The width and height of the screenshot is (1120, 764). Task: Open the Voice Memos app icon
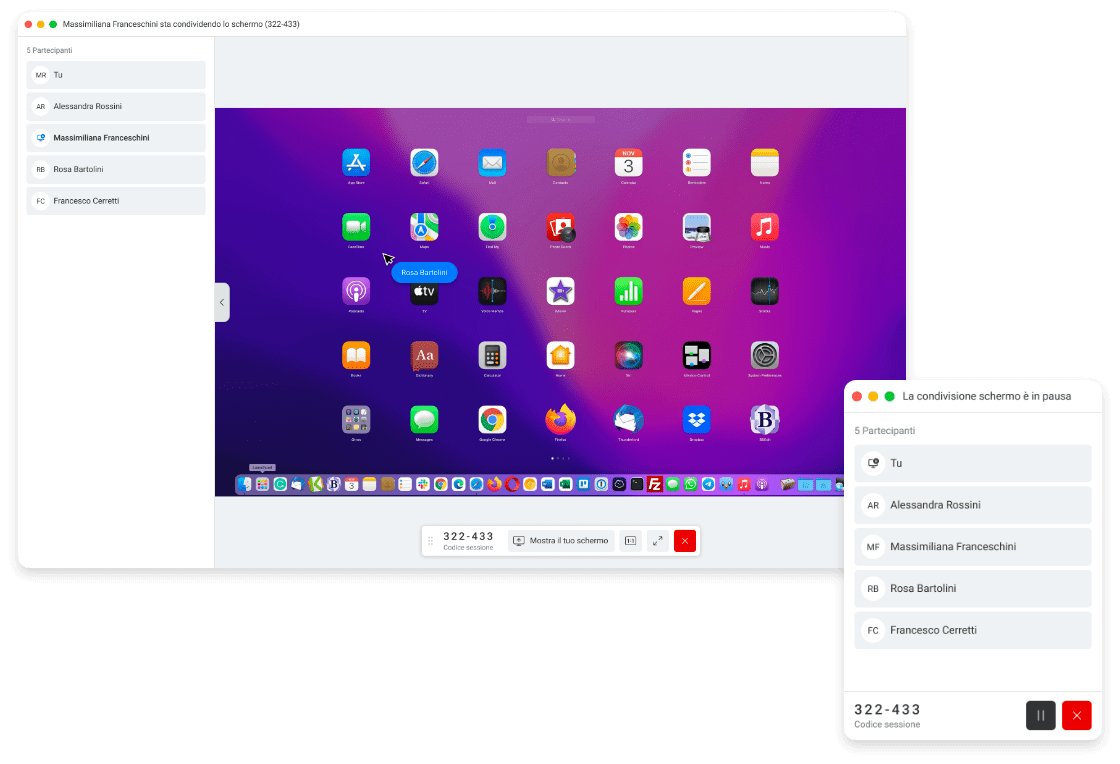coord(492,291)
